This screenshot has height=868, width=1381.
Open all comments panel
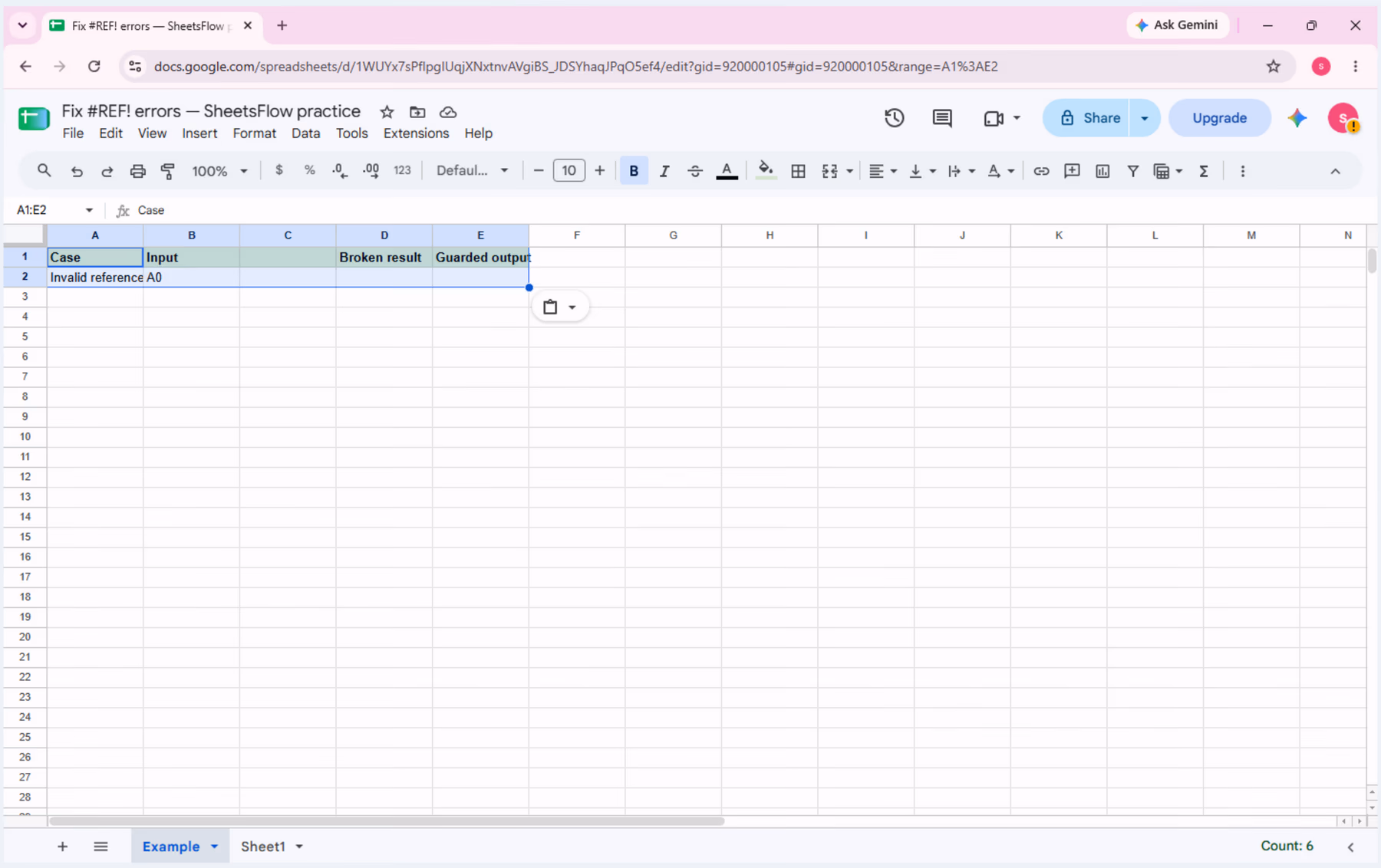click(942, 118)
